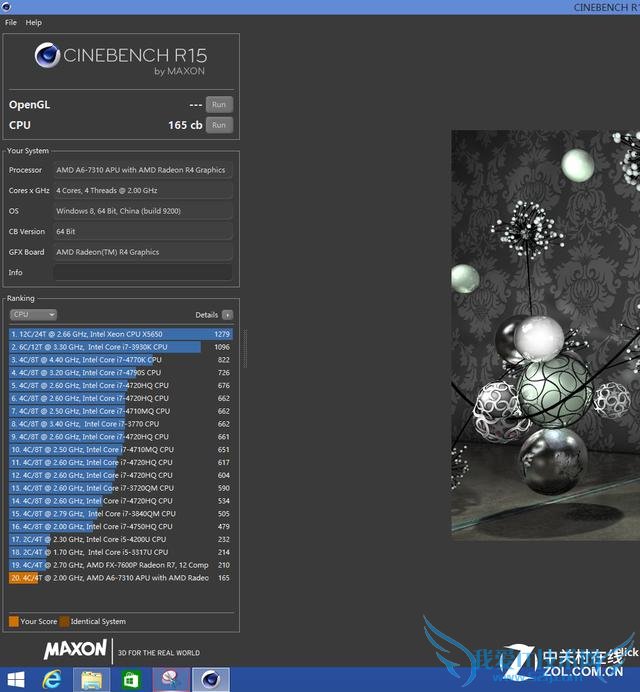This screenshot has width=640, height=692.
Task: Open the Windows Store taskbar icon
Action: 131,680
